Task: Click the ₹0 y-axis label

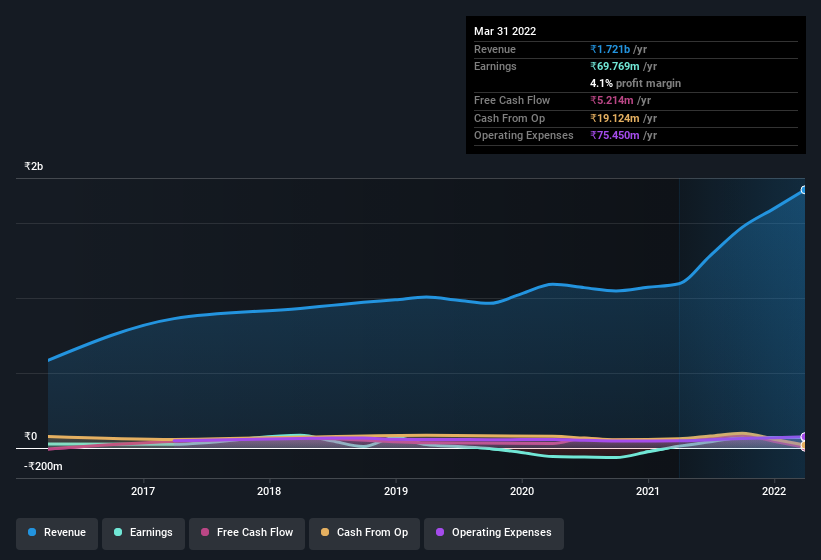Action: coord(31,436)
